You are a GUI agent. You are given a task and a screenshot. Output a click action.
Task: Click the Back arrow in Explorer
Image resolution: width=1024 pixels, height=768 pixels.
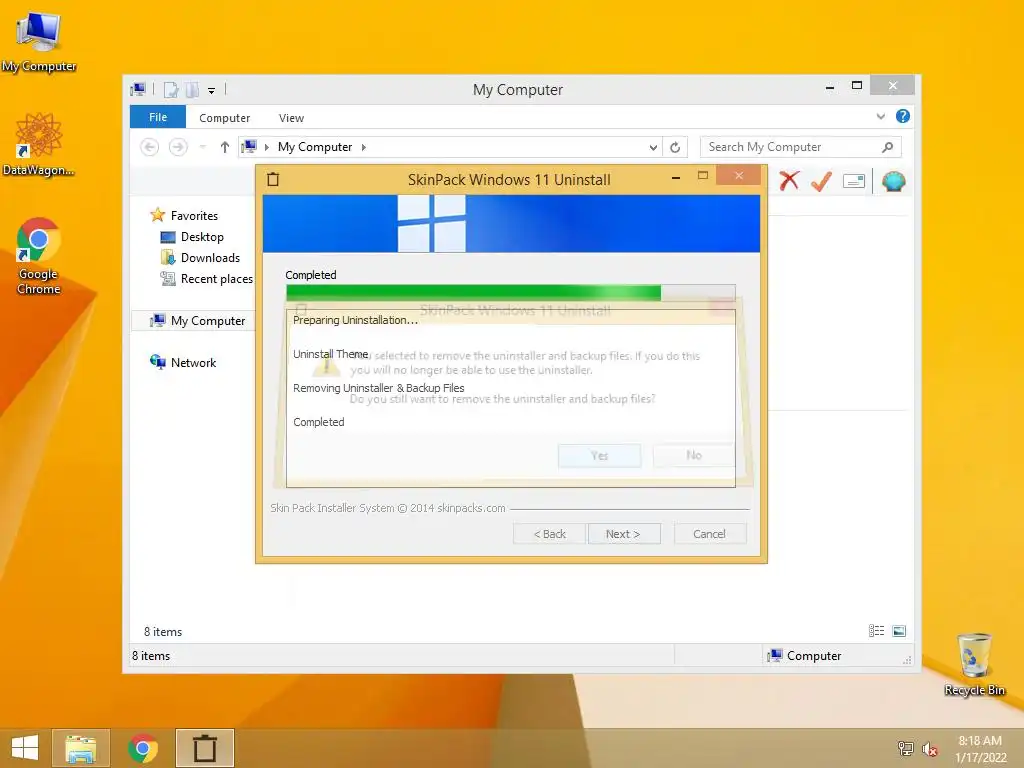pos(150,147)
